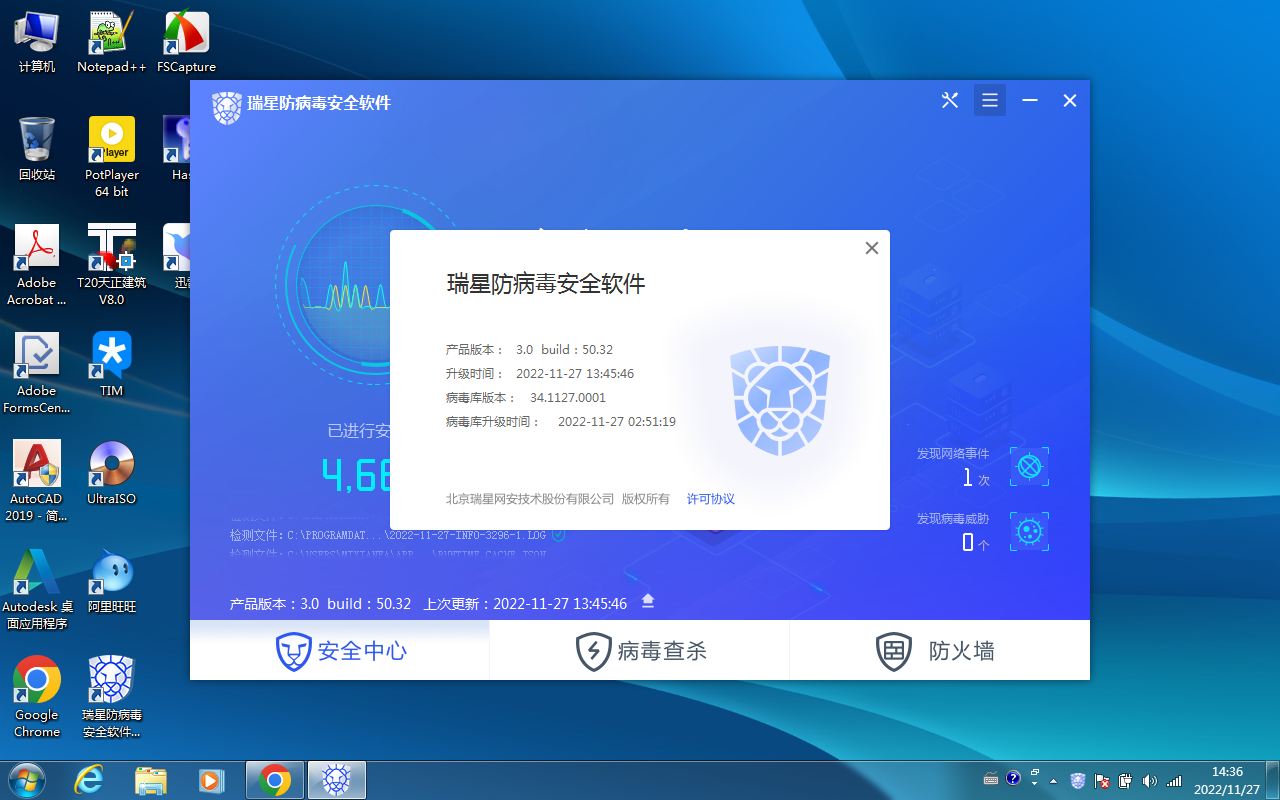Click the dialog heading 瑞星防病毒安全软件
Viewport: 1280px width, 800px height.
pos(546,284)
